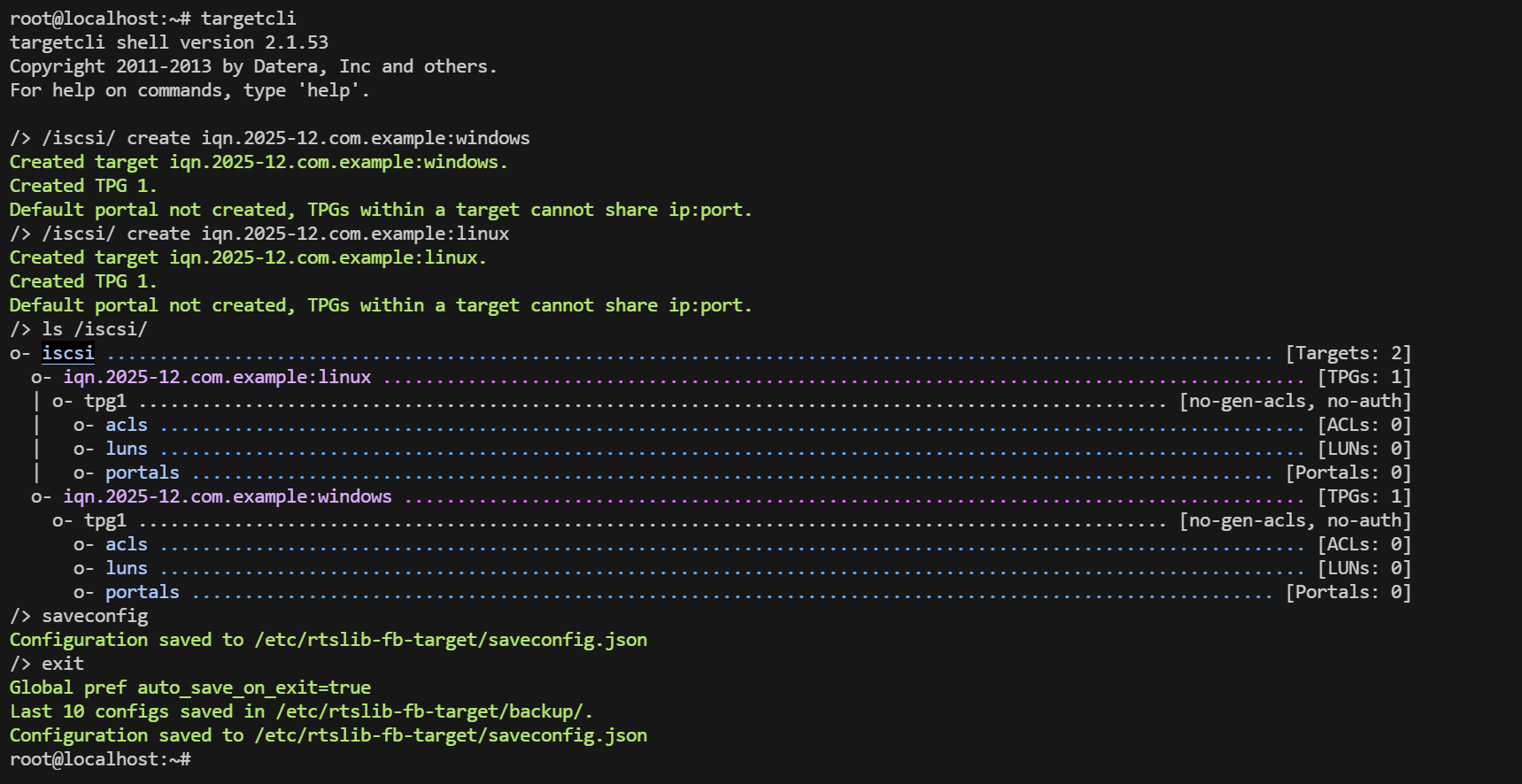Select the iqn.2025-12.com.example:windows target entry
The width and height of the screenshot is (1522, 784).
coord(228,496)
